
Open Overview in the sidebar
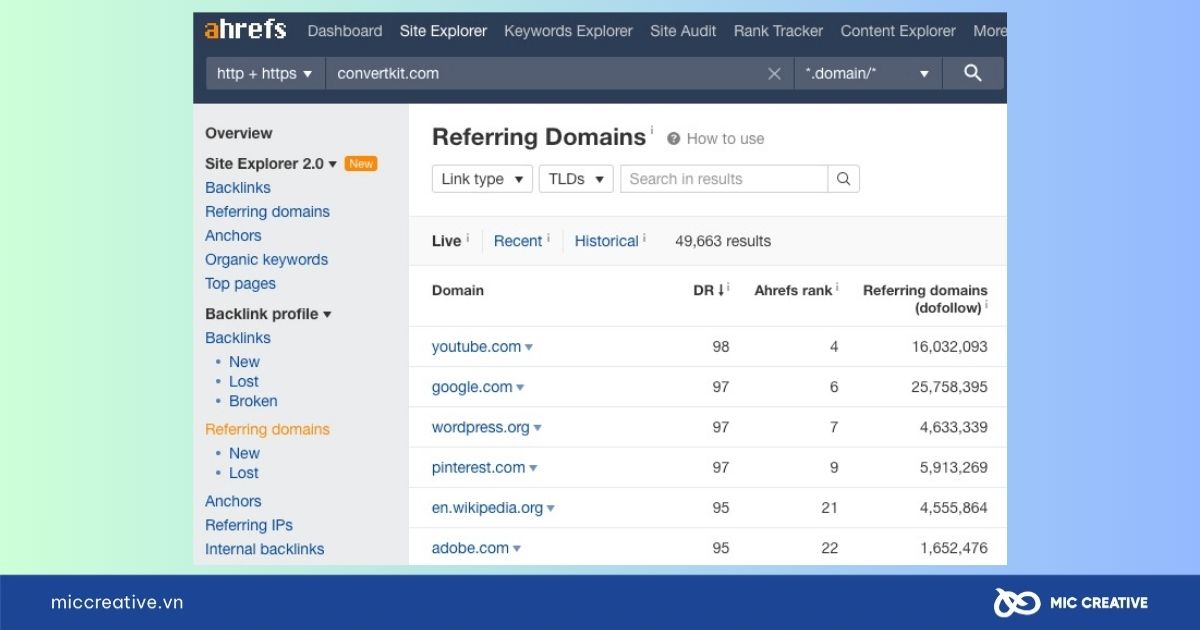[239, 133]
